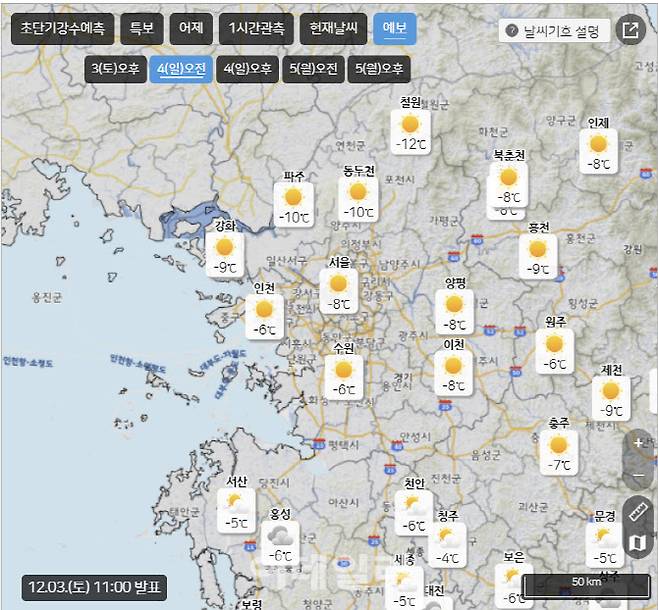This screenshot has width=658, height=610.
Task: Click the 세종 partly cloudy icon
Action: (404, 581)
